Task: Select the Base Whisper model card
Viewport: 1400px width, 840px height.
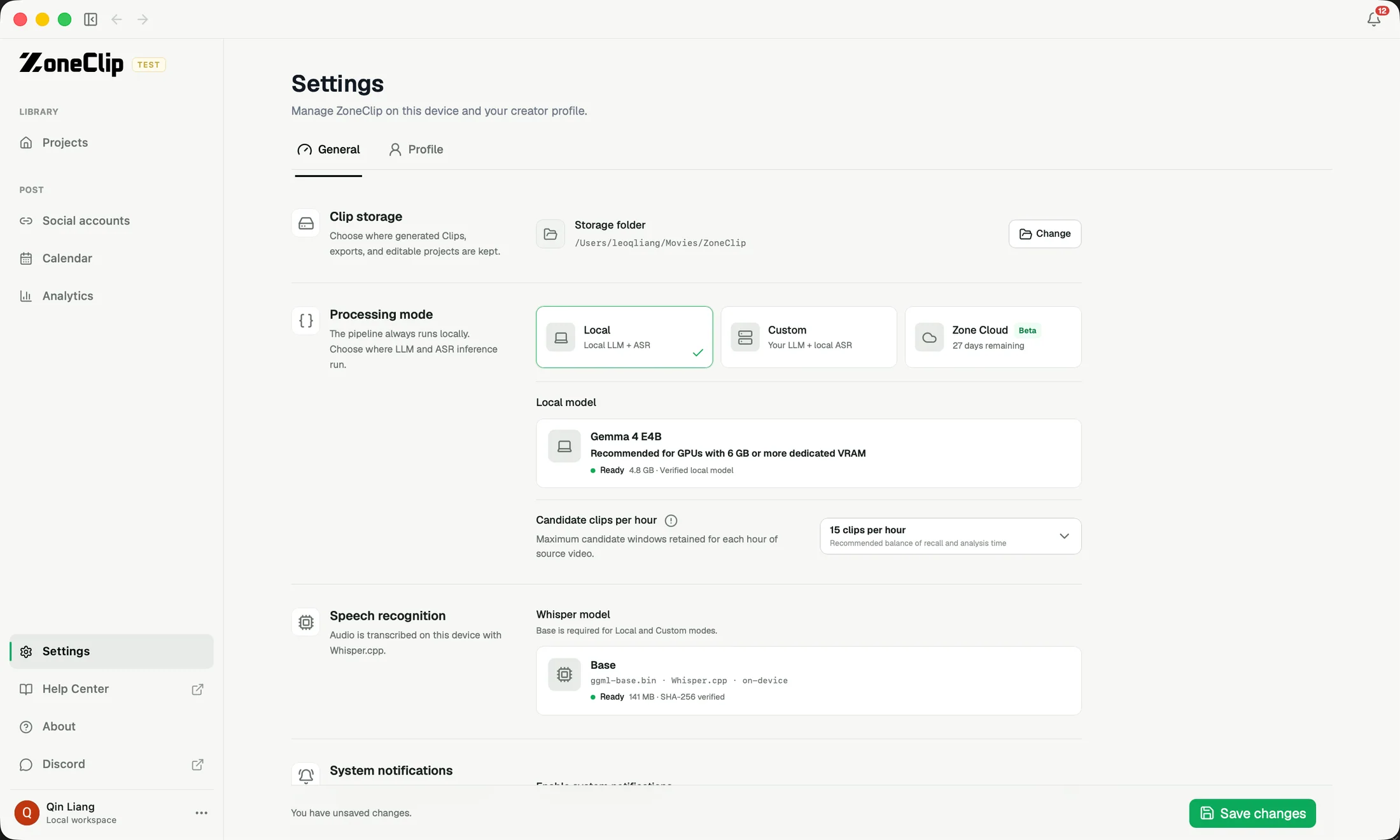Action: click(x=808, y=680)
